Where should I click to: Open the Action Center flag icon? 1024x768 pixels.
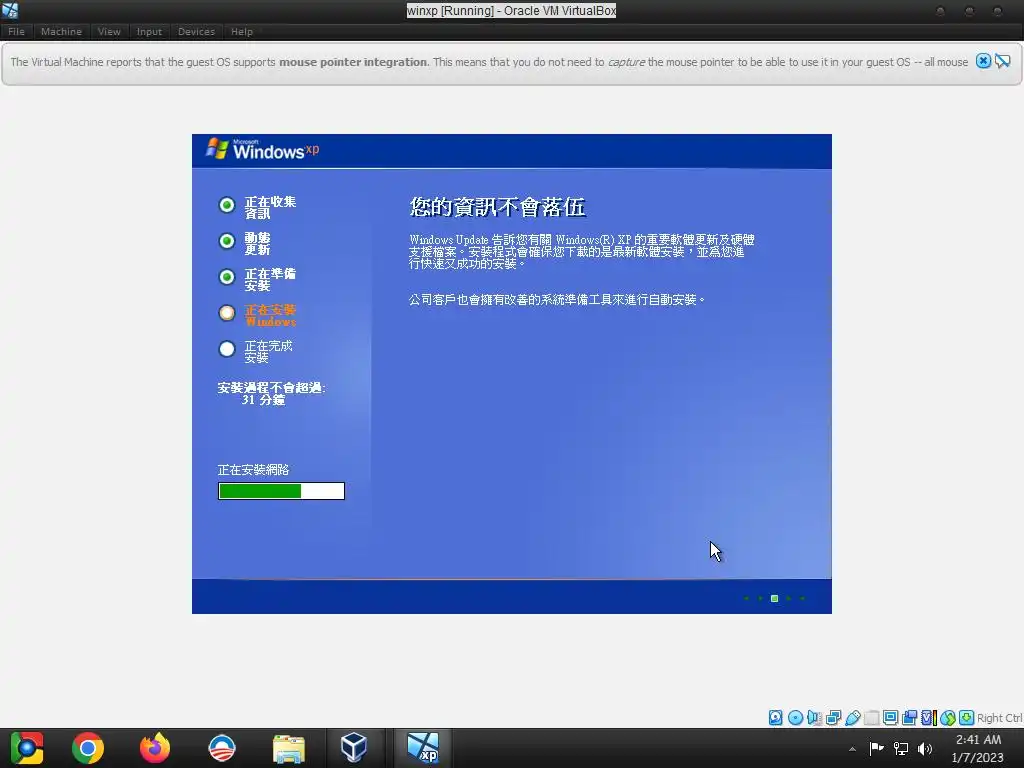tap(876, 748)
